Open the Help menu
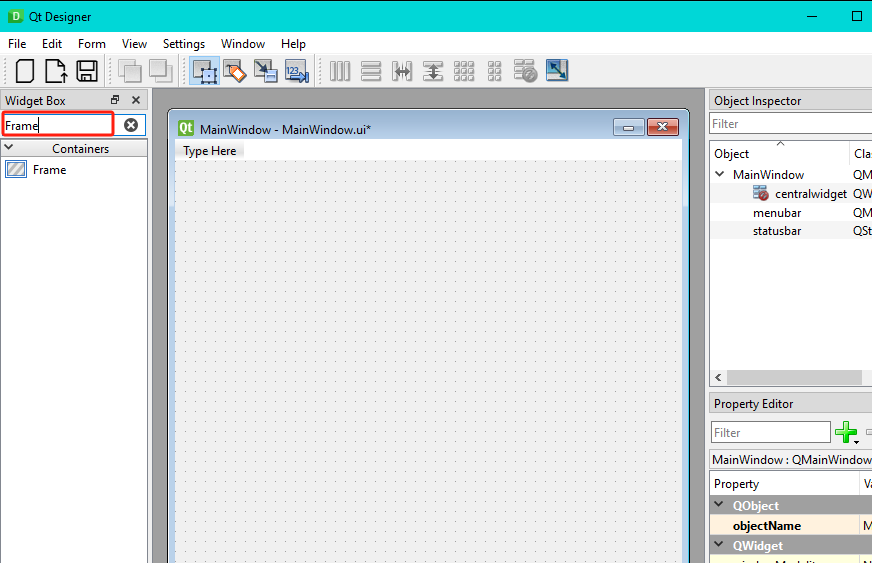The height and width of the screenshot is (563, 872). 293,44
